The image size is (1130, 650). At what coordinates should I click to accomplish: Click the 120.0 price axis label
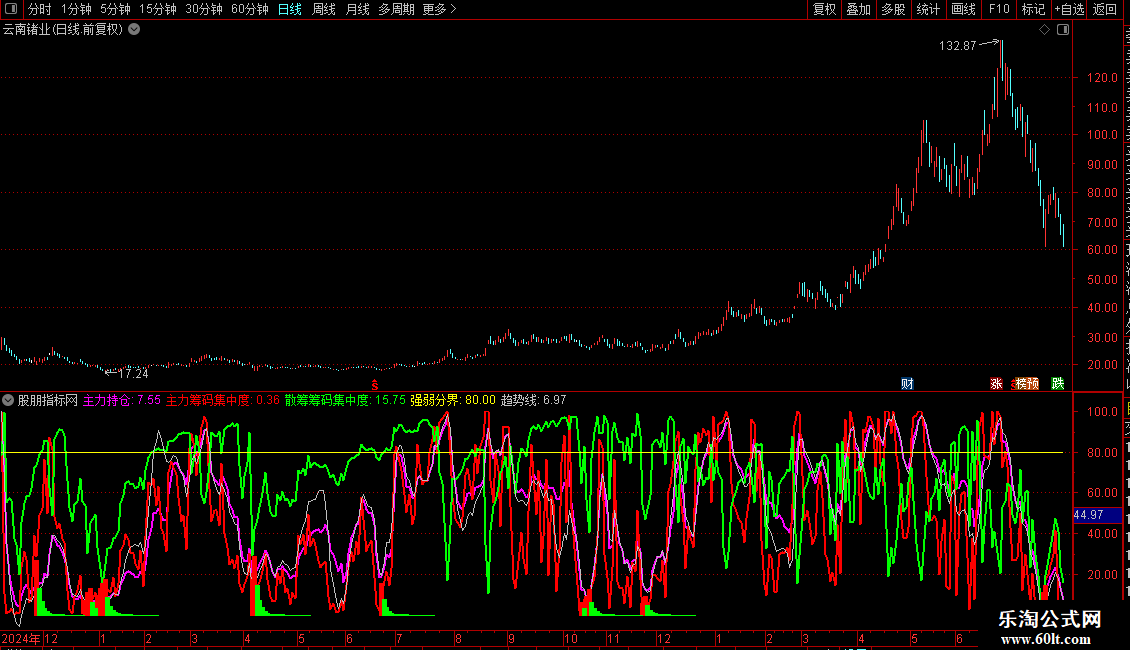click(1103, 77)
